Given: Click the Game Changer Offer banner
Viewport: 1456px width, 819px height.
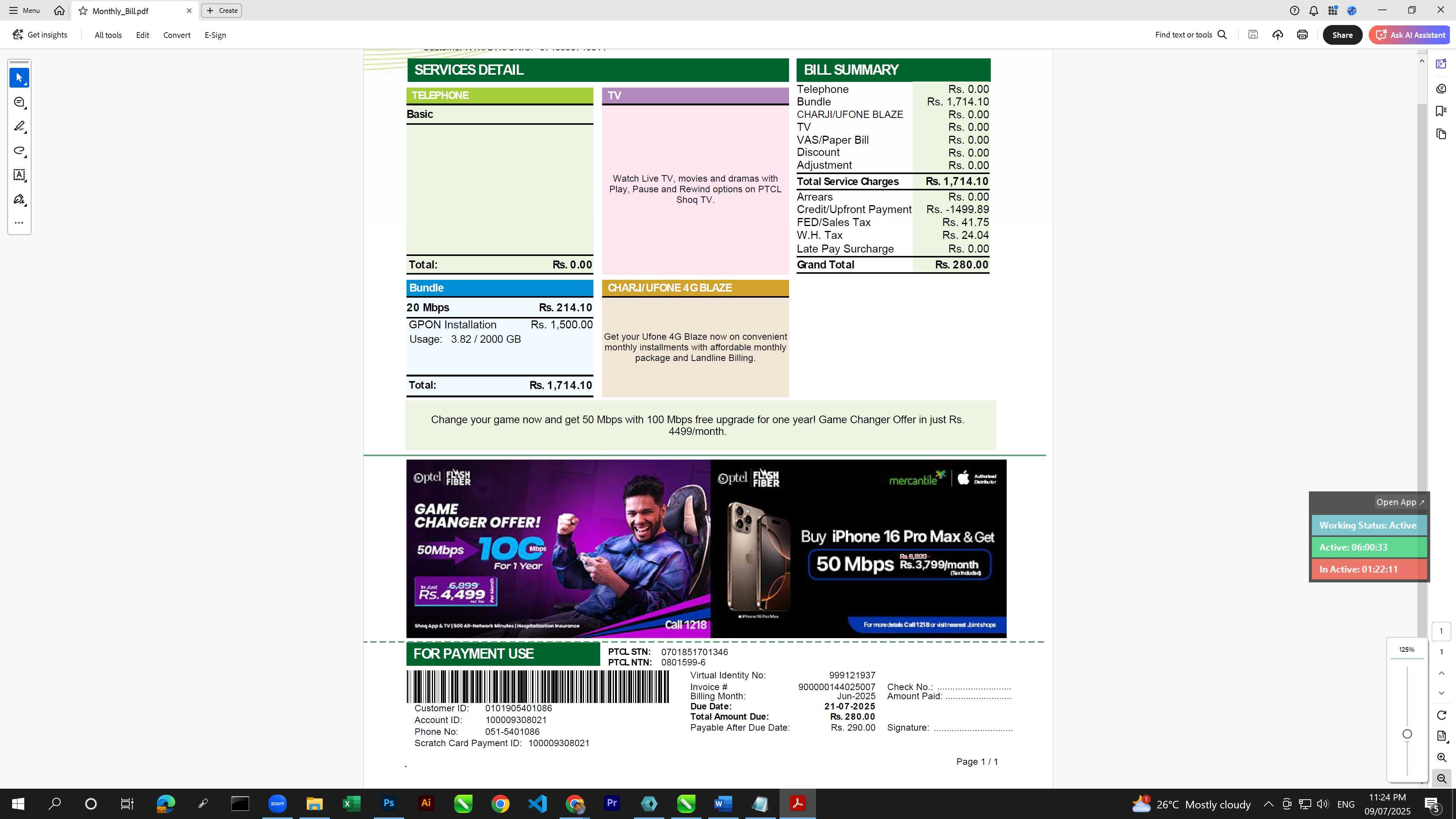Looking at the screenshot, I should pyautogui.click(x=558, y=549).
